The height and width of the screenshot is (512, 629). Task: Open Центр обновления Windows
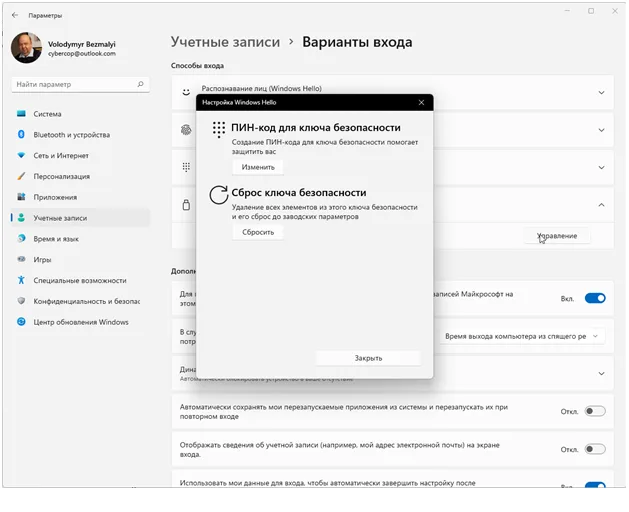[80, 322]
